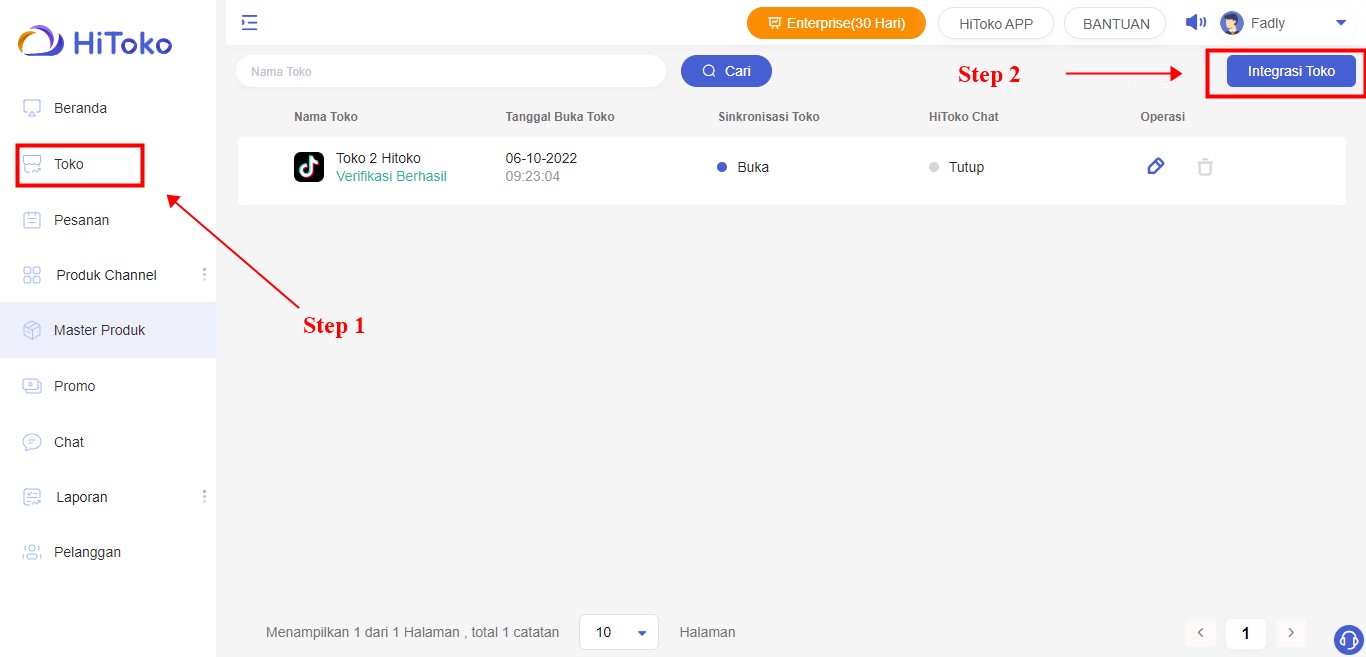Click the Laporan report icon
The height and width of the screenshot is (657, 1366).
click(x=32, y=497)
